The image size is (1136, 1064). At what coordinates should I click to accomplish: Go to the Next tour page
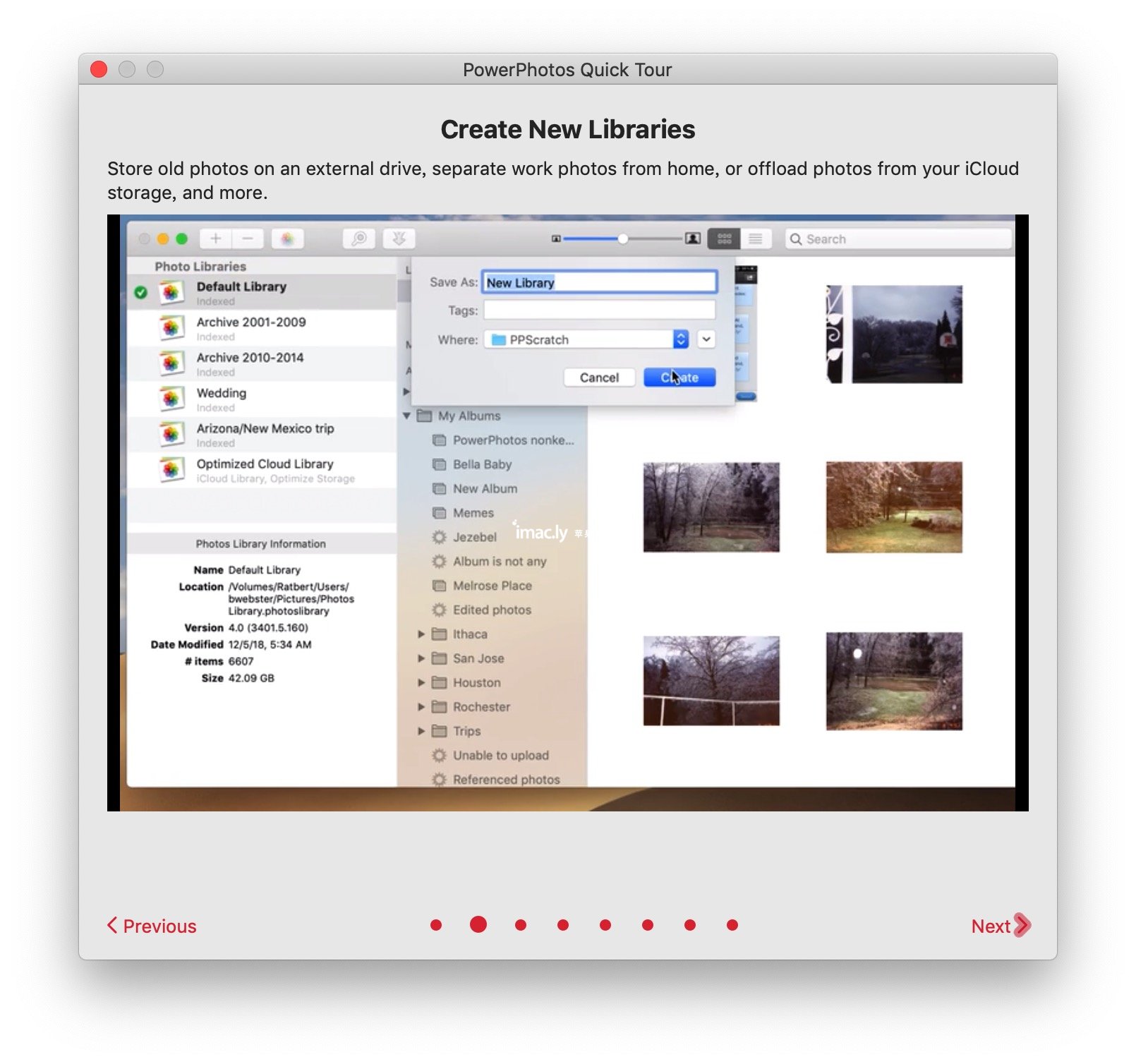1001,926
